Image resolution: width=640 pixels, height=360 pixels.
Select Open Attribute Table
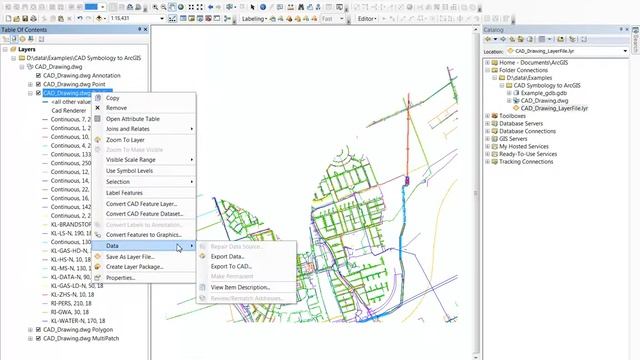144,119
